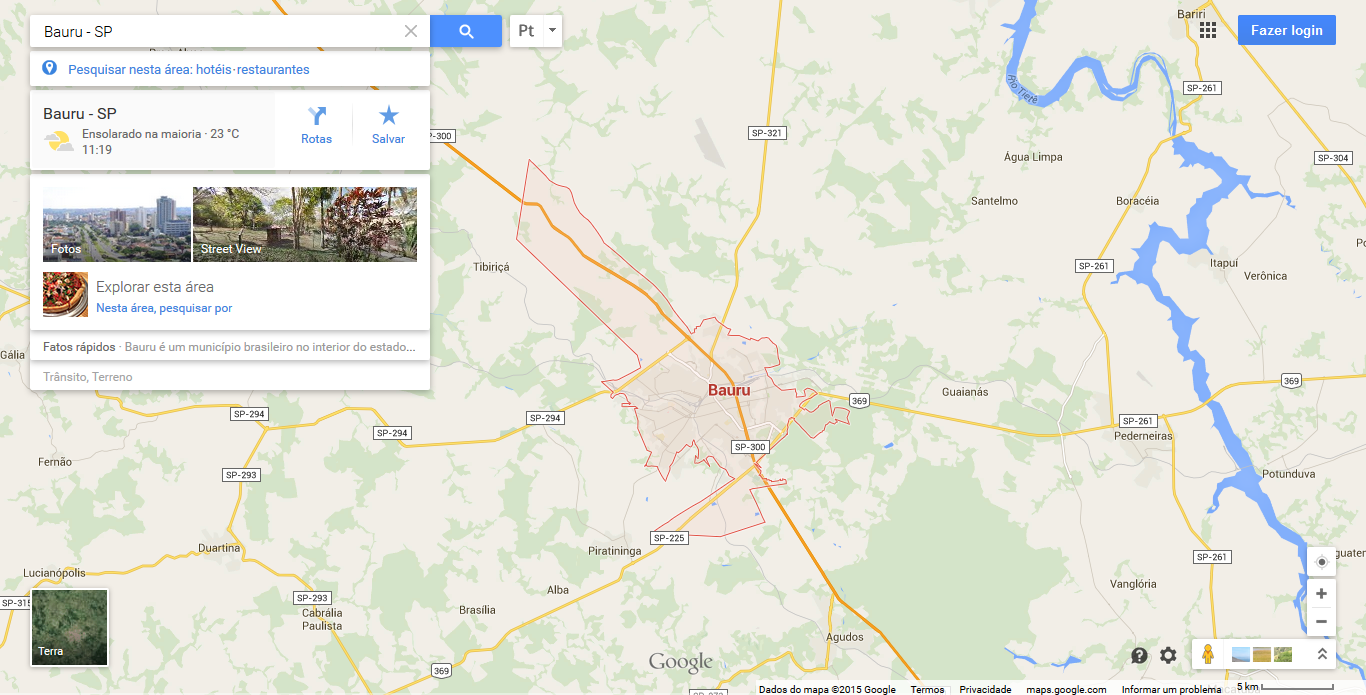Open the help question mark icon
This screenshot has height=695, width=1366.
pos(1139,655)
